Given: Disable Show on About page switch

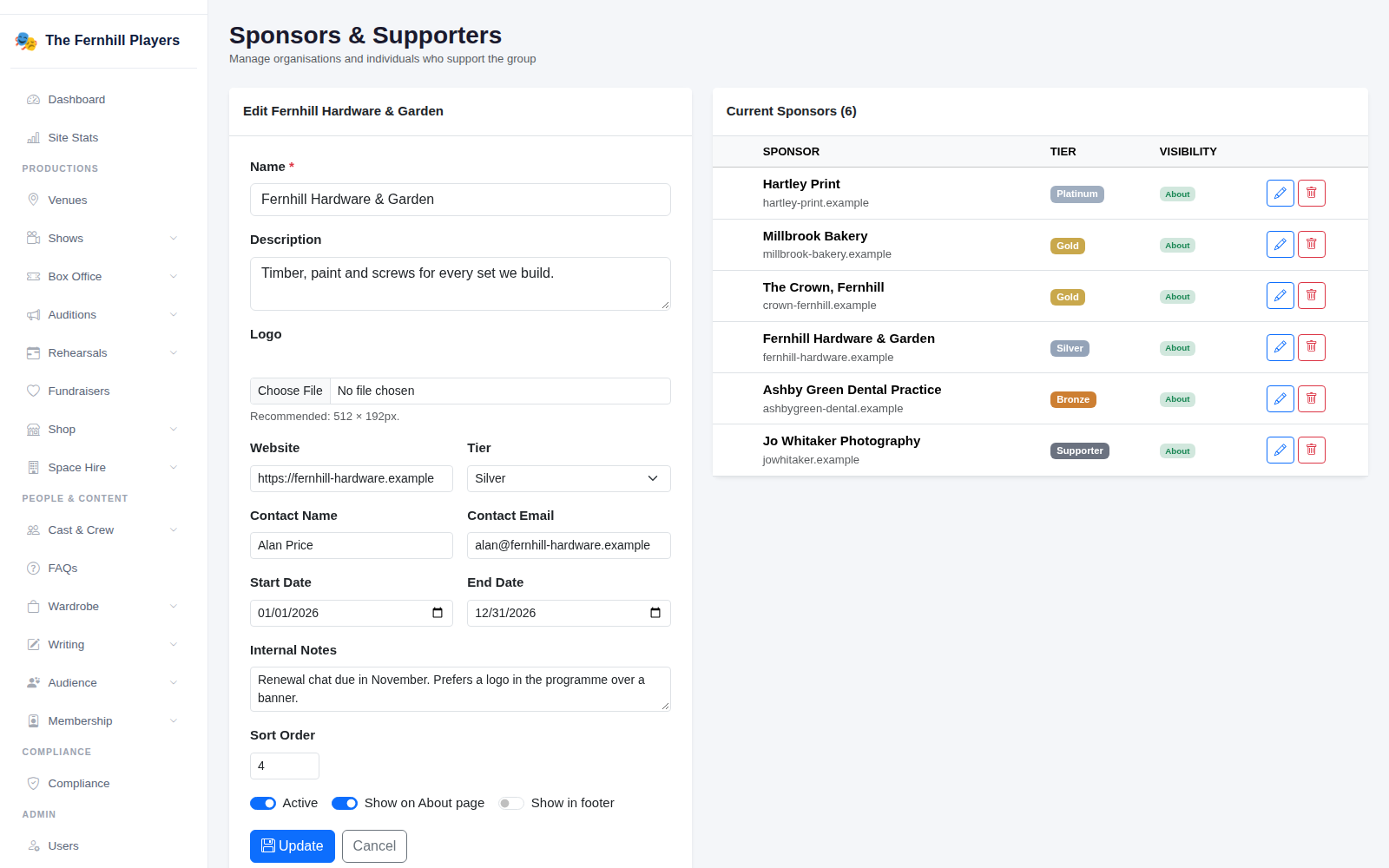Looking at the screenshot, I should coord(345,803).
